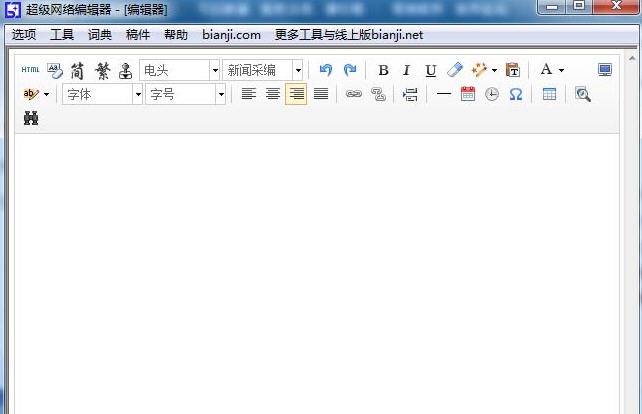The image size is (642, 414).
Task: Switch to HTML source view
Action: (30, 70)
